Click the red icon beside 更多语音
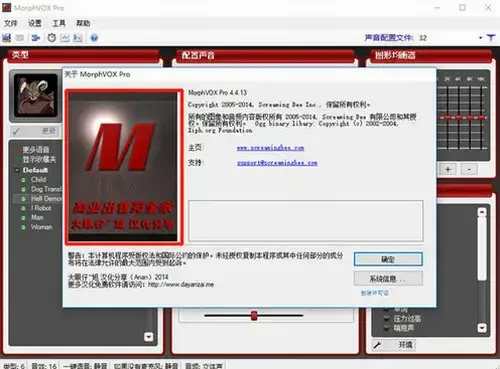Viewport: 500px width, 369px height. 17,150
